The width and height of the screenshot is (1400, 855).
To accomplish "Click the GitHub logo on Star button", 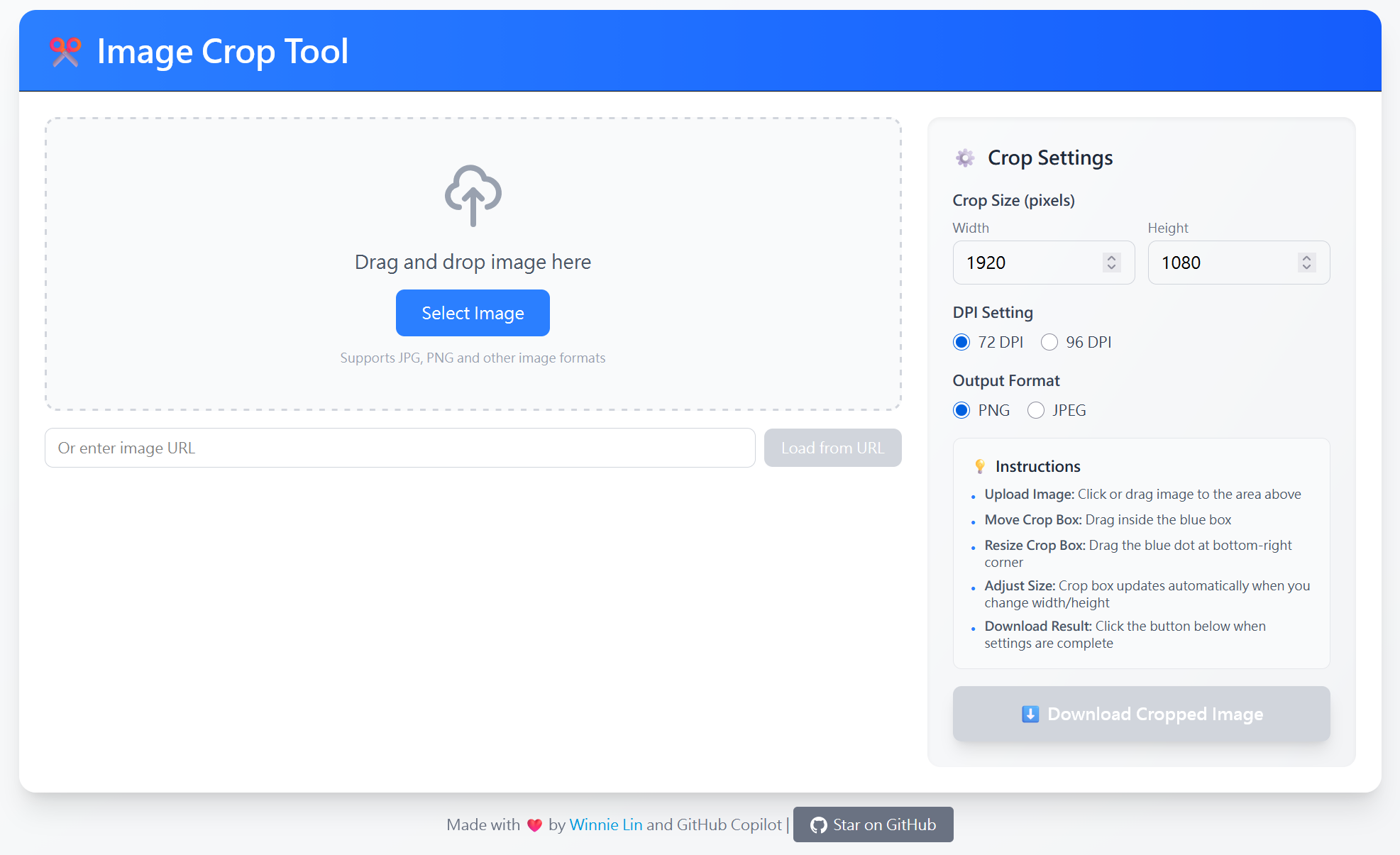I will (818, 824).
